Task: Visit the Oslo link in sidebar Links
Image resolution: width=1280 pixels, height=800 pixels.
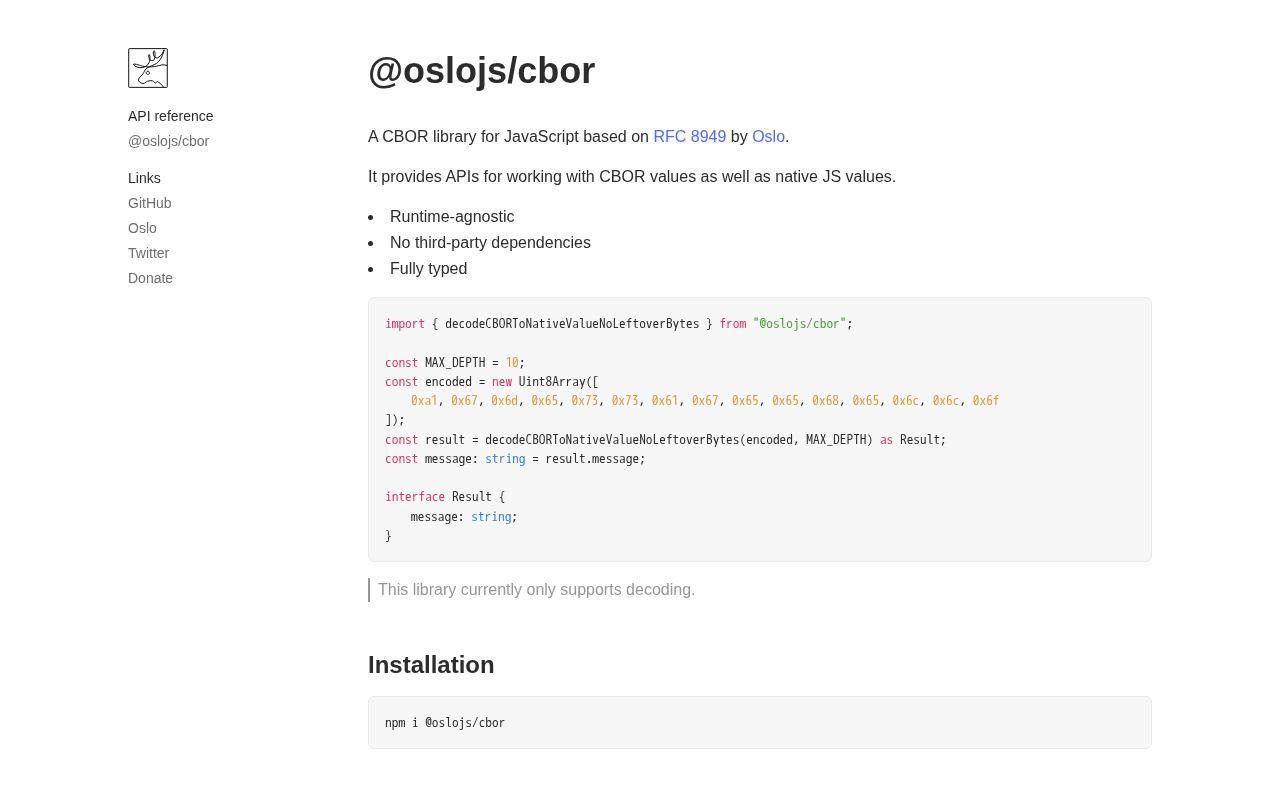Action: (142, 228)
